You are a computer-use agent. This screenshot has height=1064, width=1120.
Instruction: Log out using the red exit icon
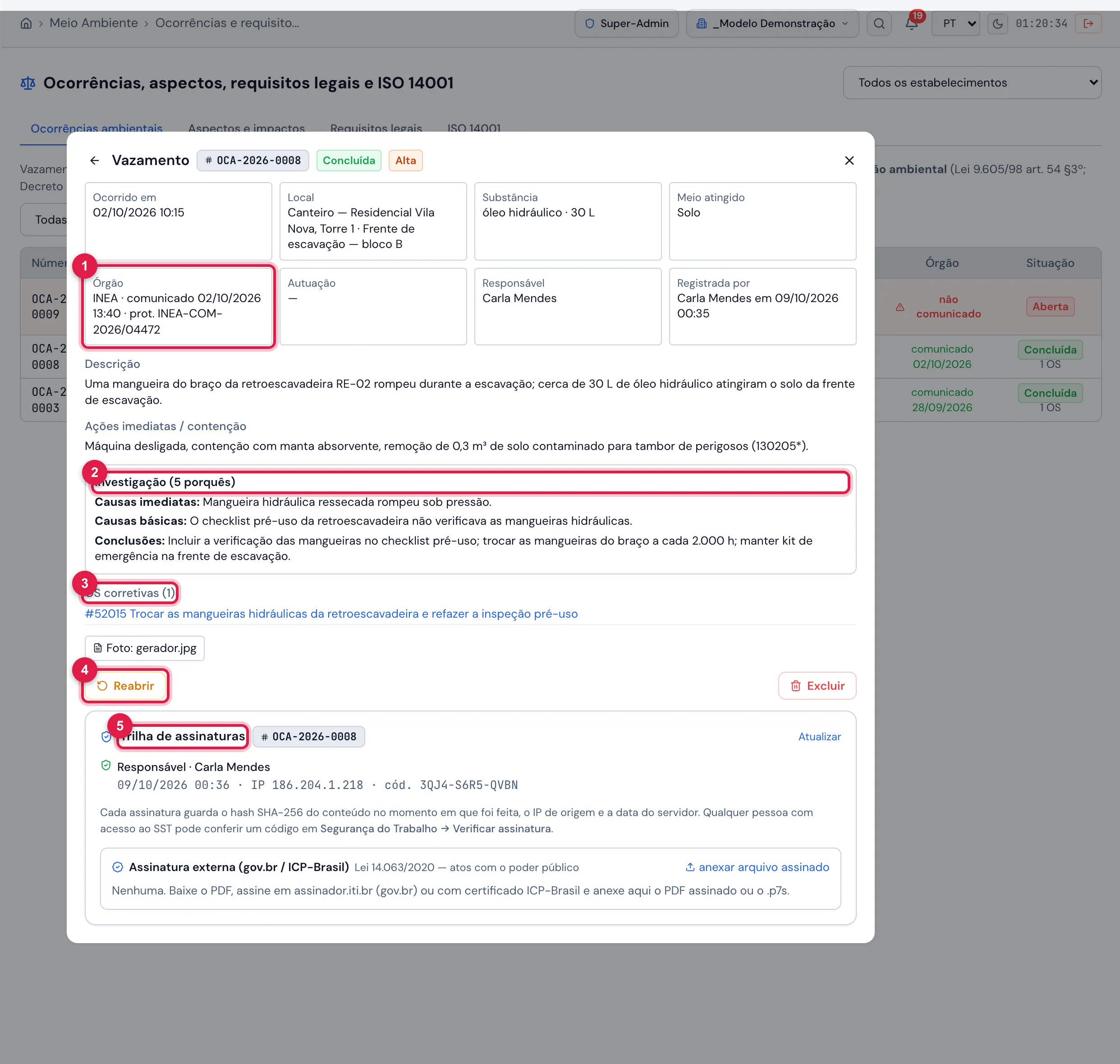[1088, 23]
